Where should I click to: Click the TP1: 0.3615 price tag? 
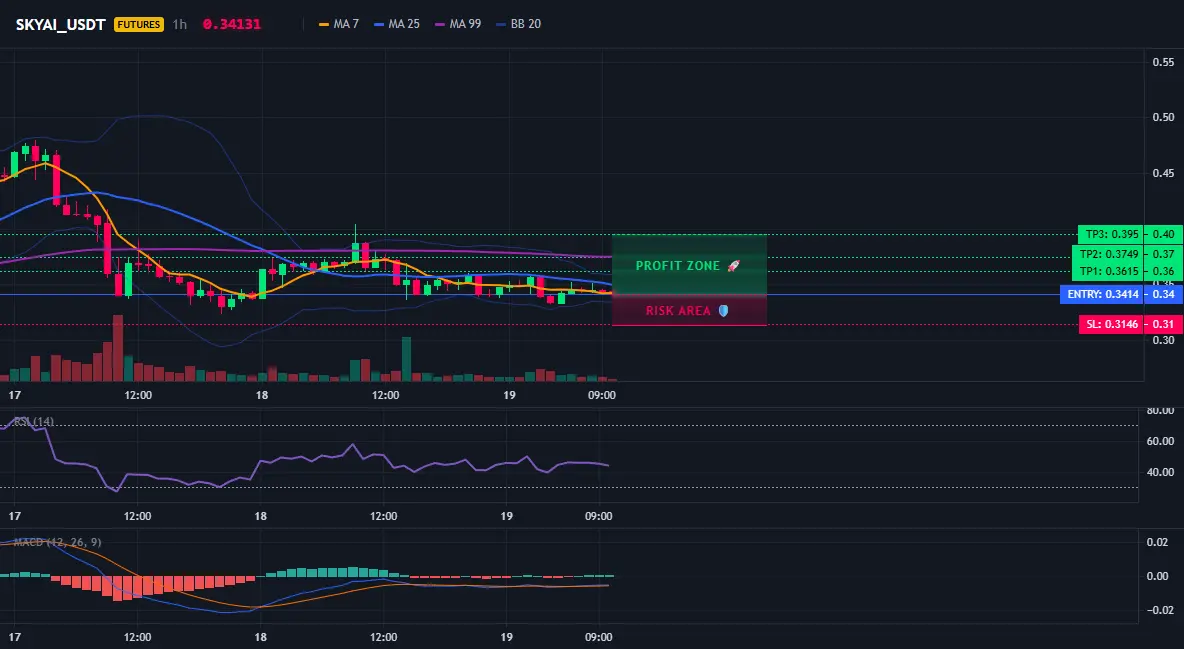1108,271
